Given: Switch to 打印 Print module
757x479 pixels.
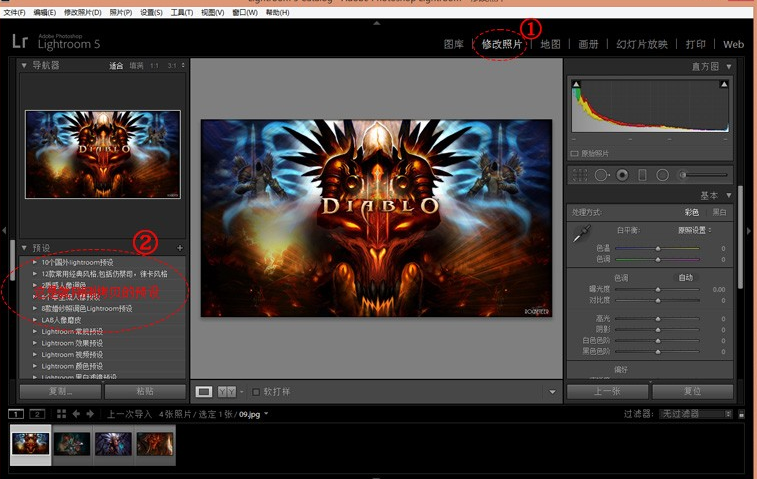Looking at the screenshot, I should [696, 44].
